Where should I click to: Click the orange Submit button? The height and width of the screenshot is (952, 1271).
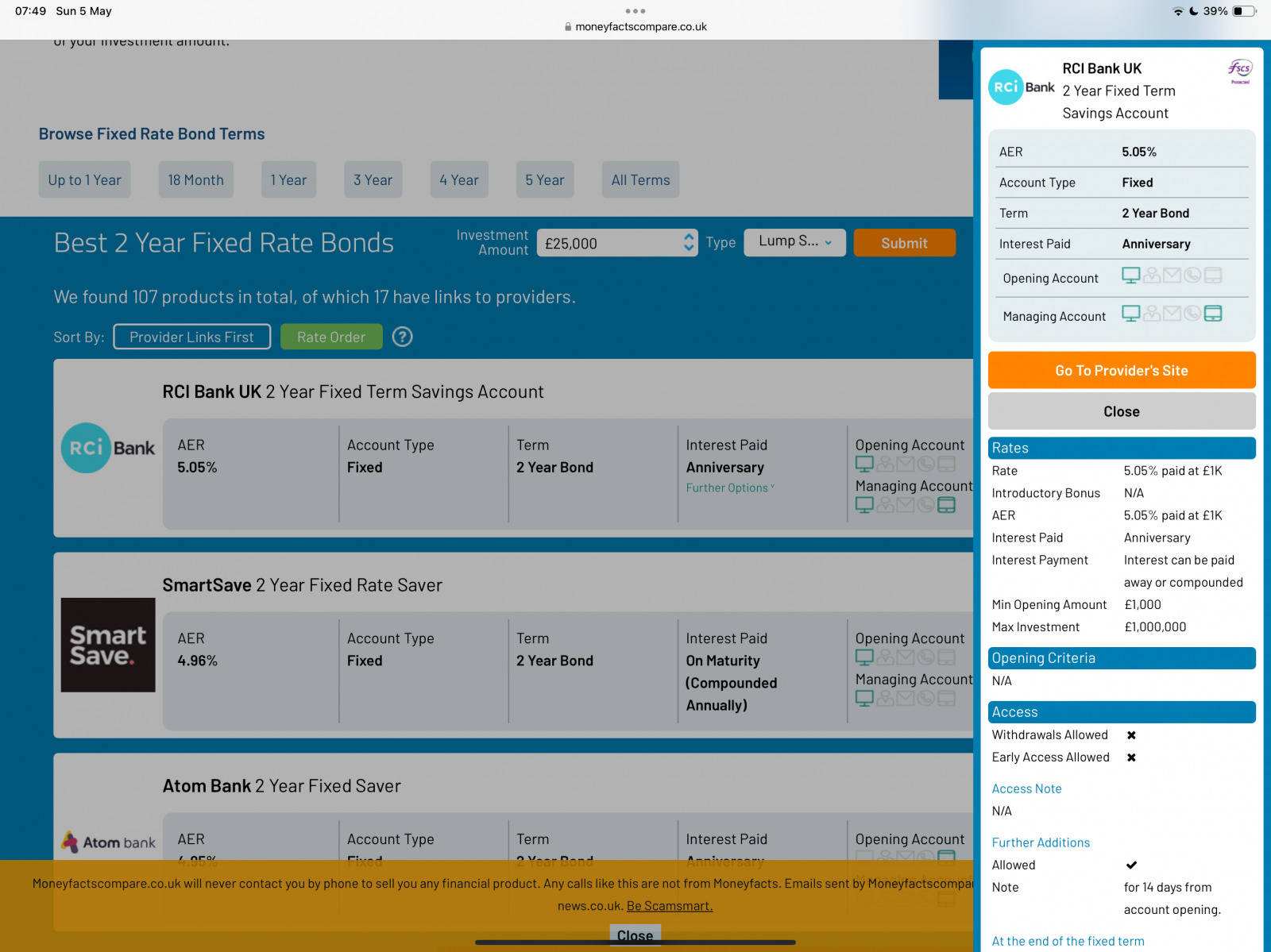905,243
